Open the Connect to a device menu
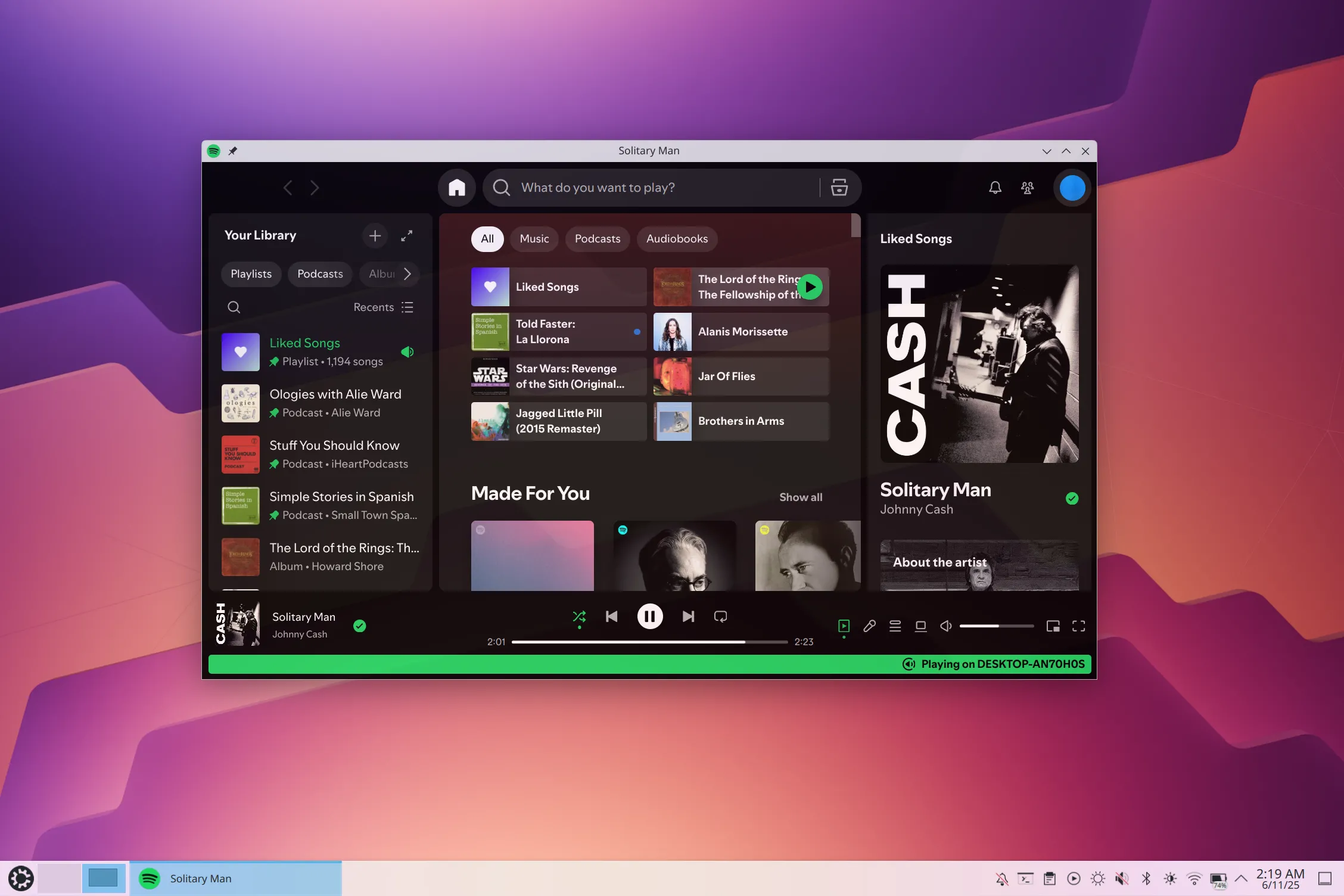The image size is (1344, 896). [x=920, y=626]
